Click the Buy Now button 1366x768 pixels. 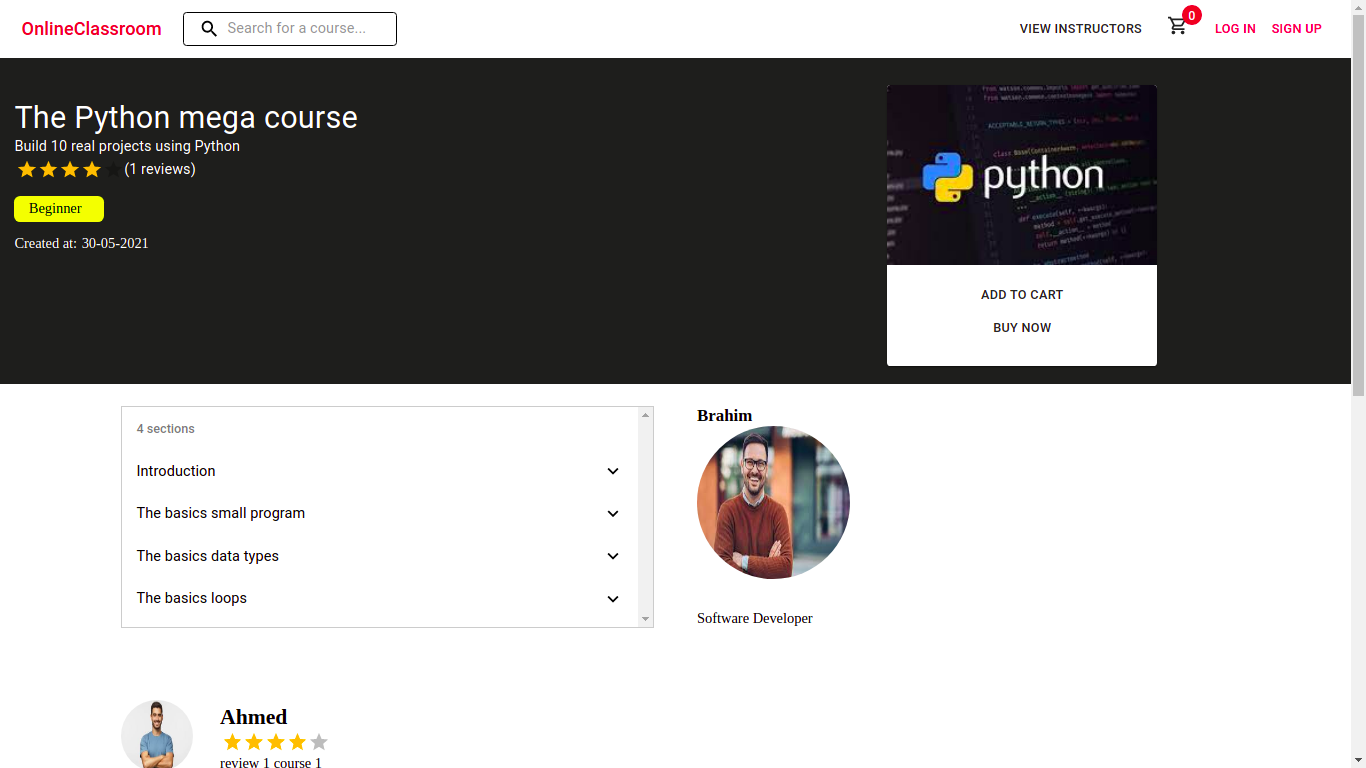point(1022,328)
